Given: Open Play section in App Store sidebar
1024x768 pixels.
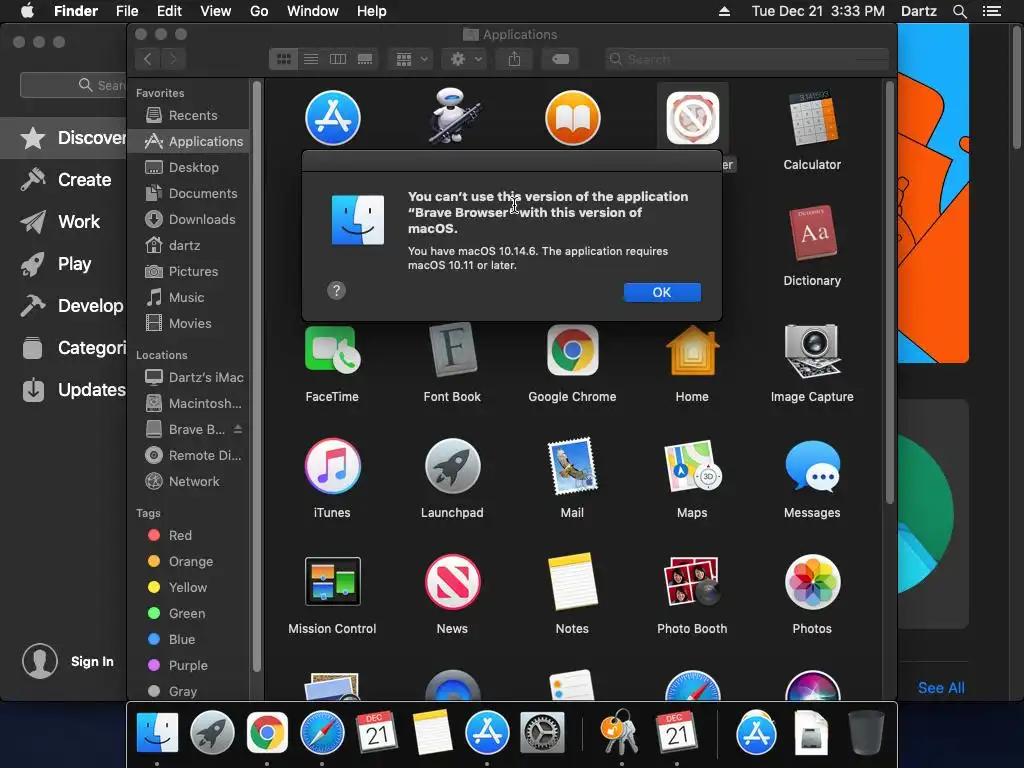Looking at the screenshot, I should (x=64, y=264).
